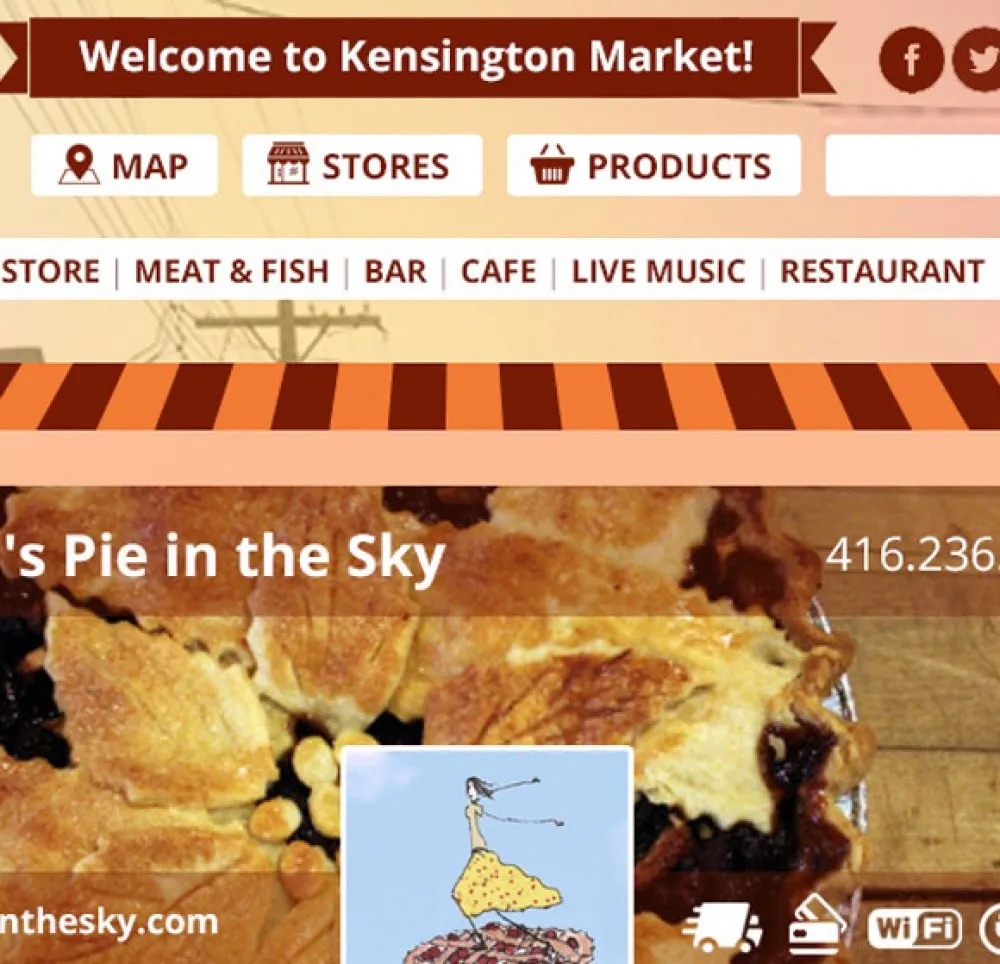This screenshot has width=1000, height=964.
Task: Click the map pin icon
Action: pos(79,165)
